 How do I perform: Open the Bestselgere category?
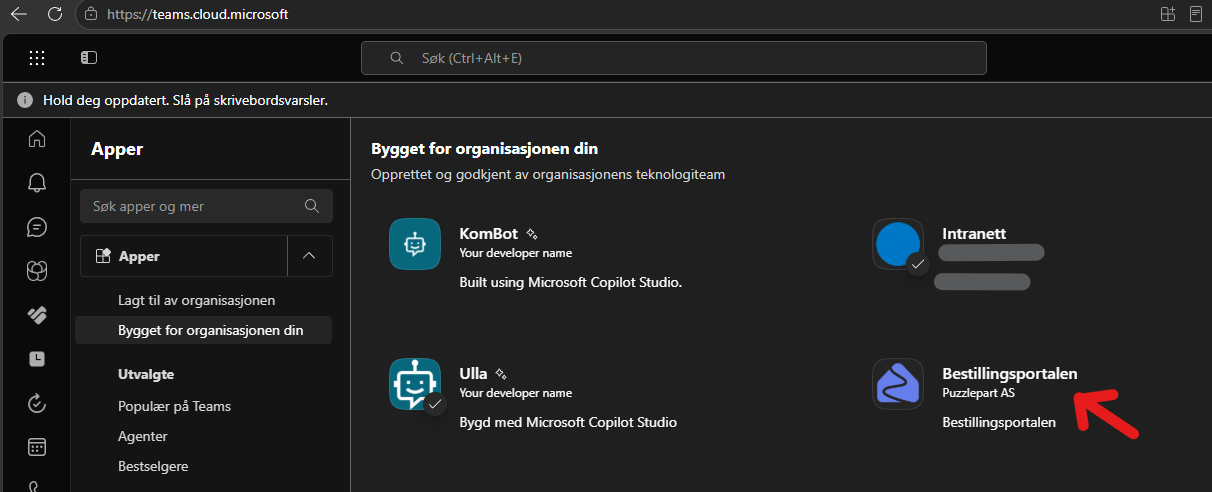click(x=153, y=466)
